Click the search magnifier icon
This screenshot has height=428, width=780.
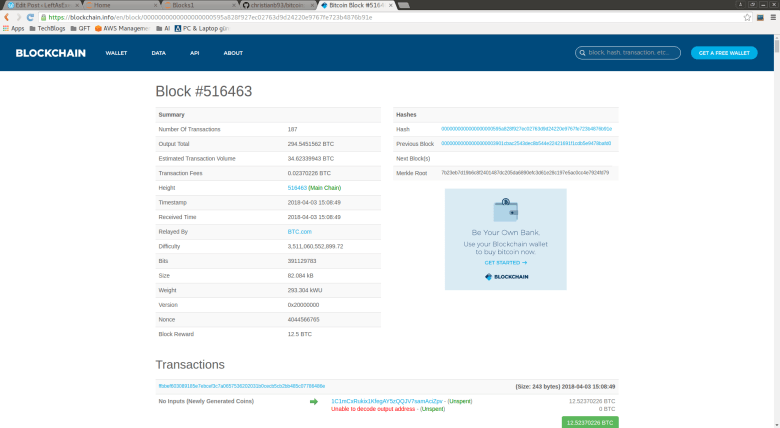[582, 52]
